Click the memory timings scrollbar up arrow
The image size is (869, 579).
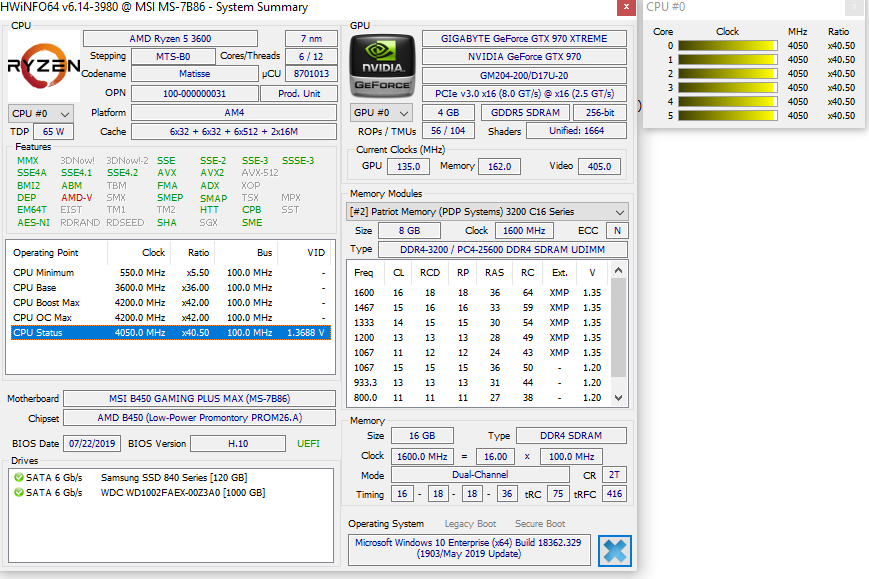point(618,270)
